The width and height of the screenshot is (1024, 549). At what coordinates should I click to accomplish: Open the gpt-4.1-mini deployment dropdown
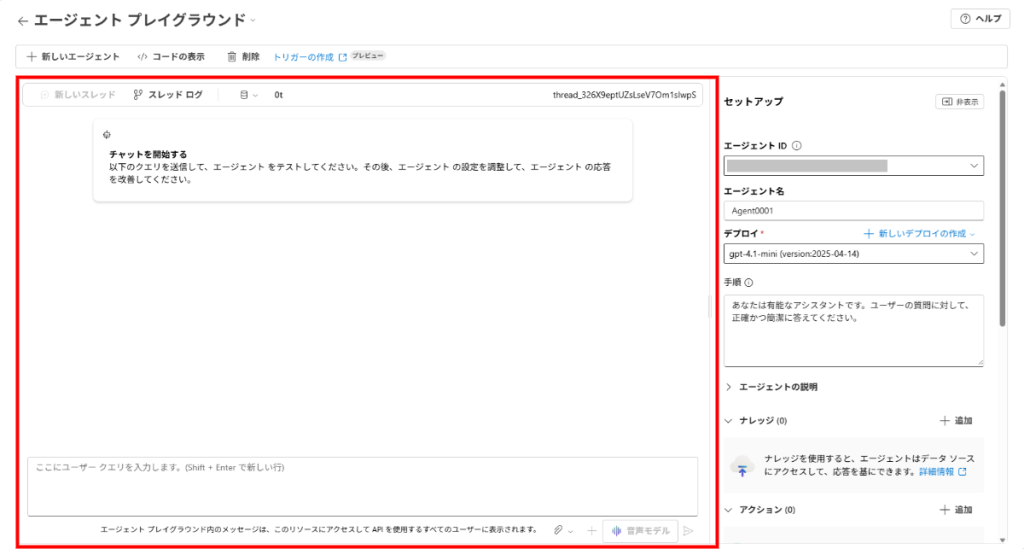point(853,254)
